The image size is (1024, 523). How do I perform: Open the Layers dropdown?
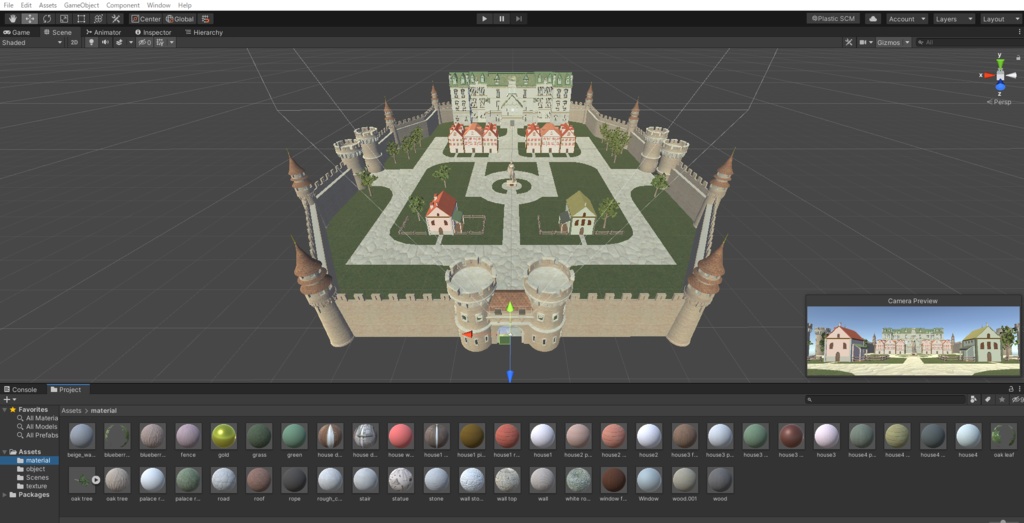954,19
